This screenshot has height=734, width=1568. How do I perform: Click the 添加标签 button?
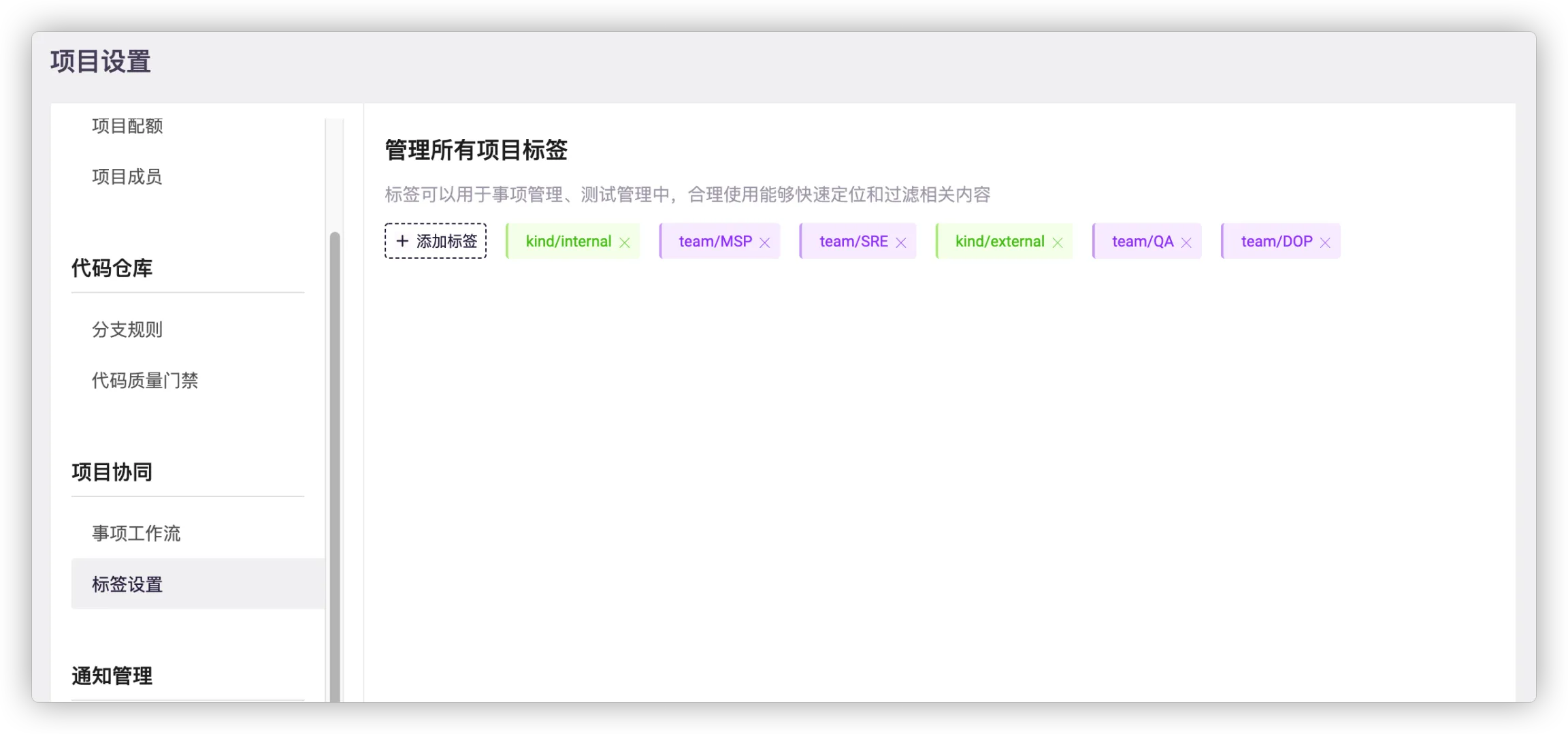click(436, 241)
